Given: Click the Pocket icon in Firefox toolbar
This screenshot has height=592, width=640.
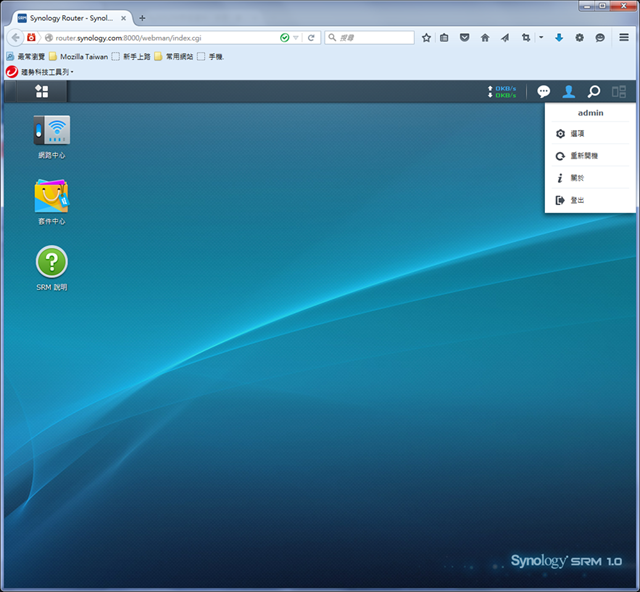Looking at the screenshot, I should 464,38.
